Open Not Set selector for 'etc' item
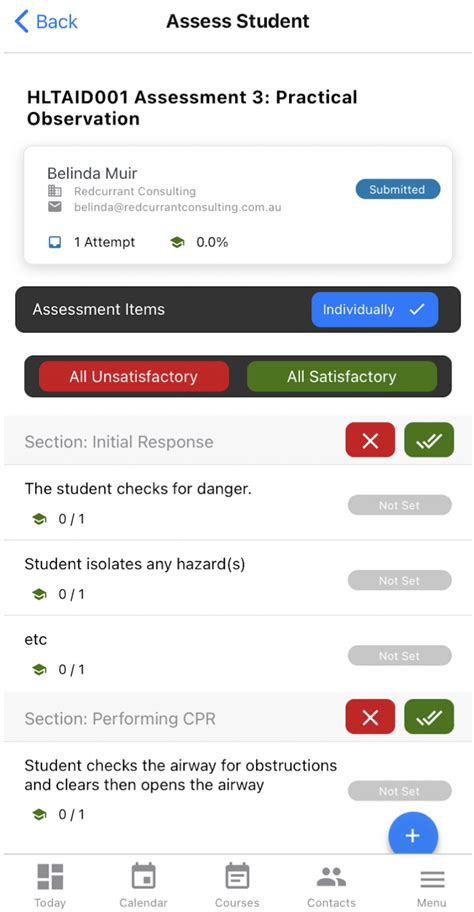The height and width of the screenshot is (912, 474). click(400, 656)
